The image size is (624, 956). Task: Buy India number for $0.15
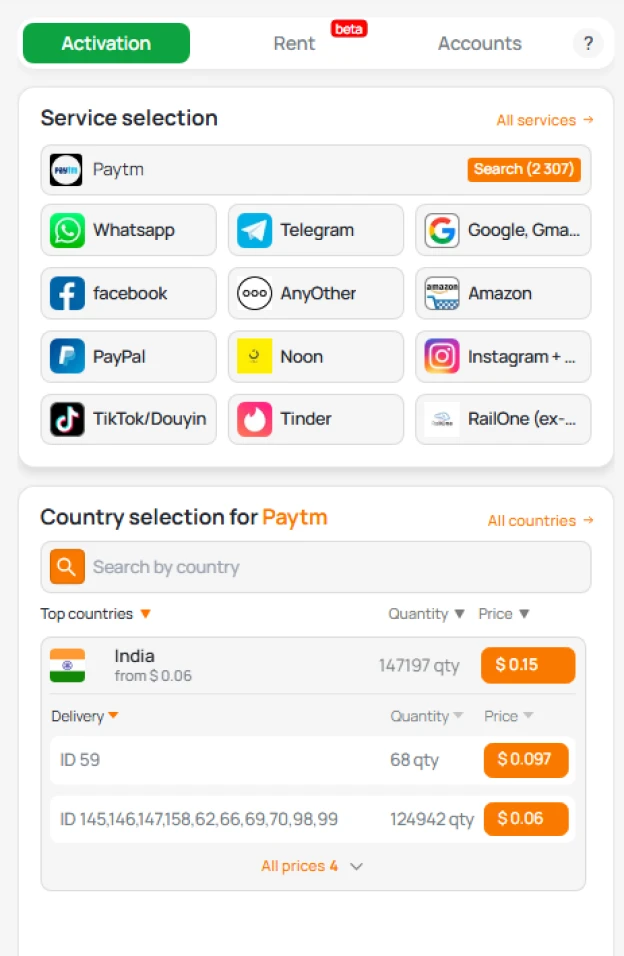(x=527, y=664)
